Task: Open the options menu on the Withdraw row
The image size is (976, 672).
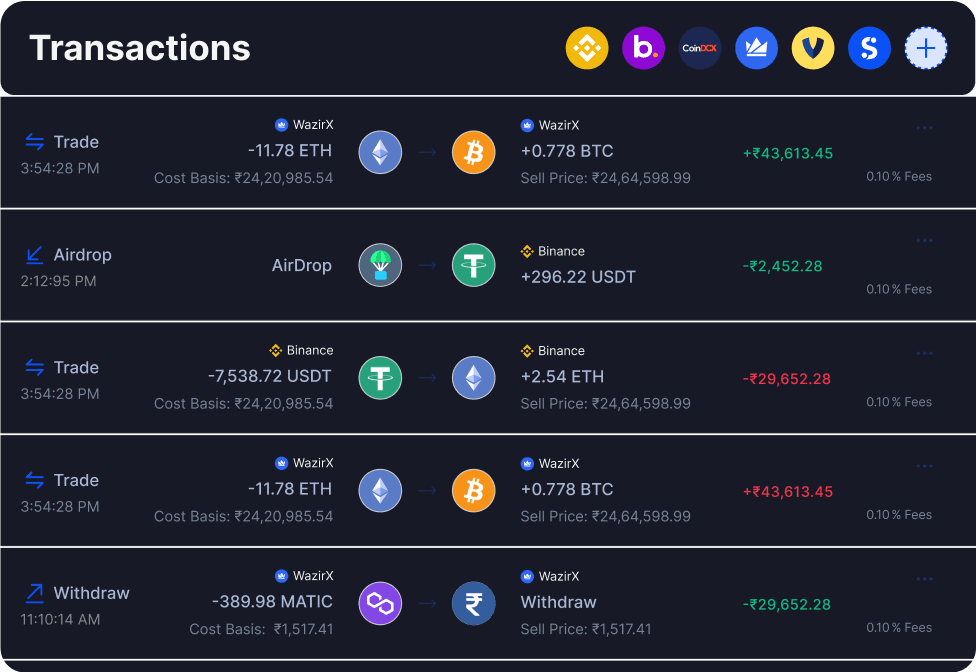Action: tap(923, 577)
